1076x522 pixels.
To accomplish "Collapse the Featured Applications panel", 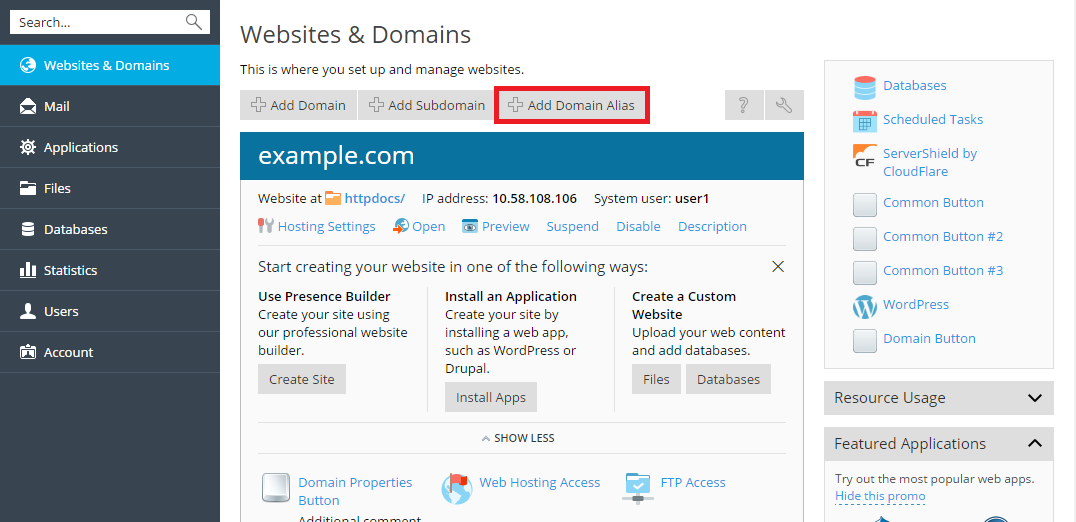I will click(x=1034, y=443).
